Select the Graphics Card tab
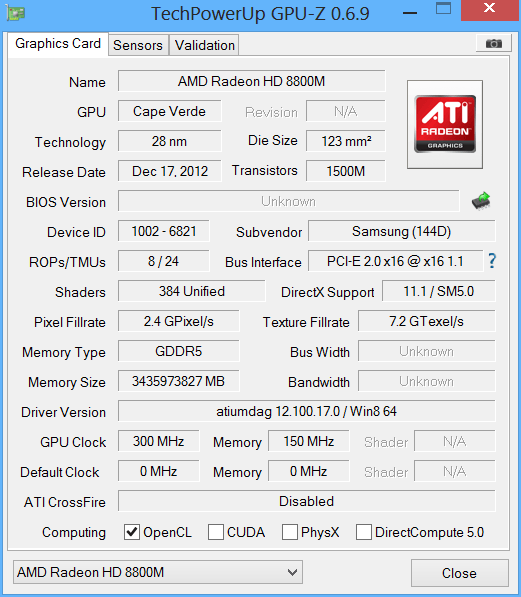Viewport: 521px width, 597px height. tap(58, 44)
